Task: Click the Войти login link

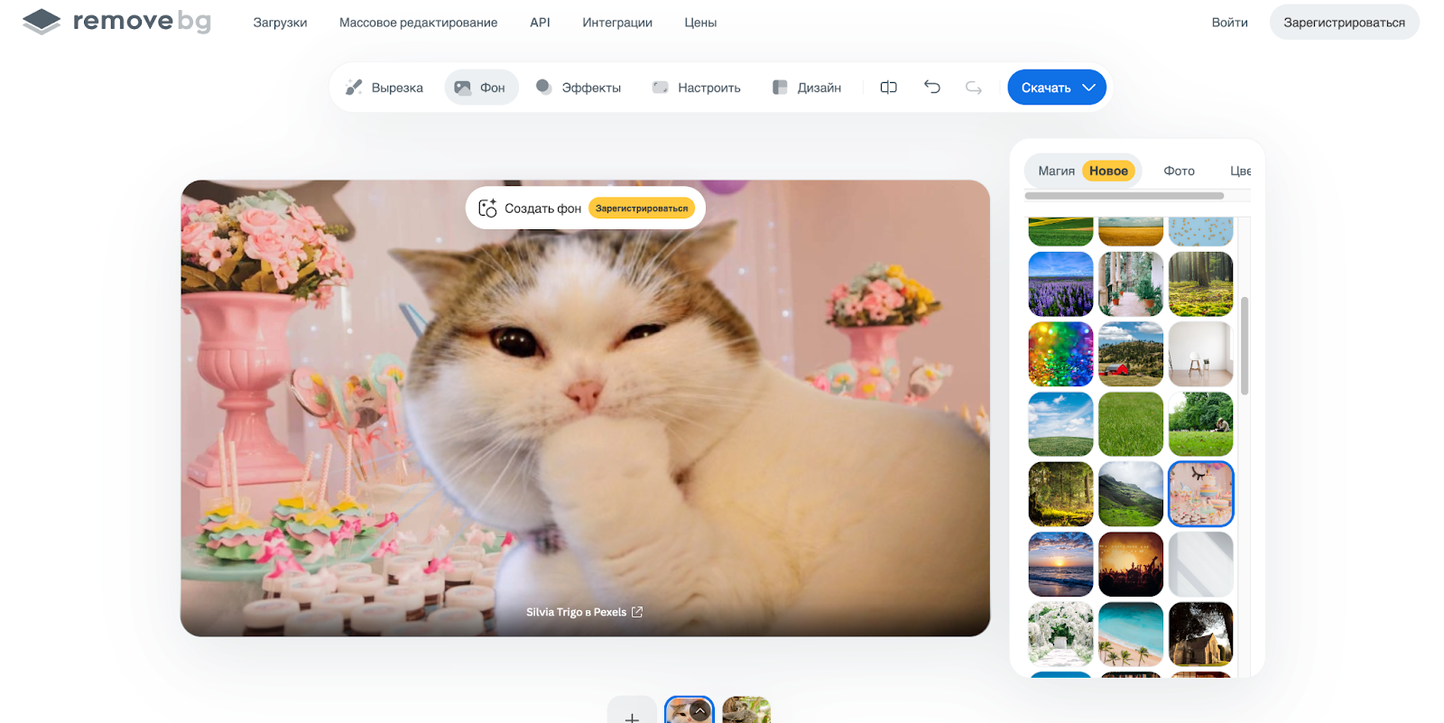Action: point(1229,22)
